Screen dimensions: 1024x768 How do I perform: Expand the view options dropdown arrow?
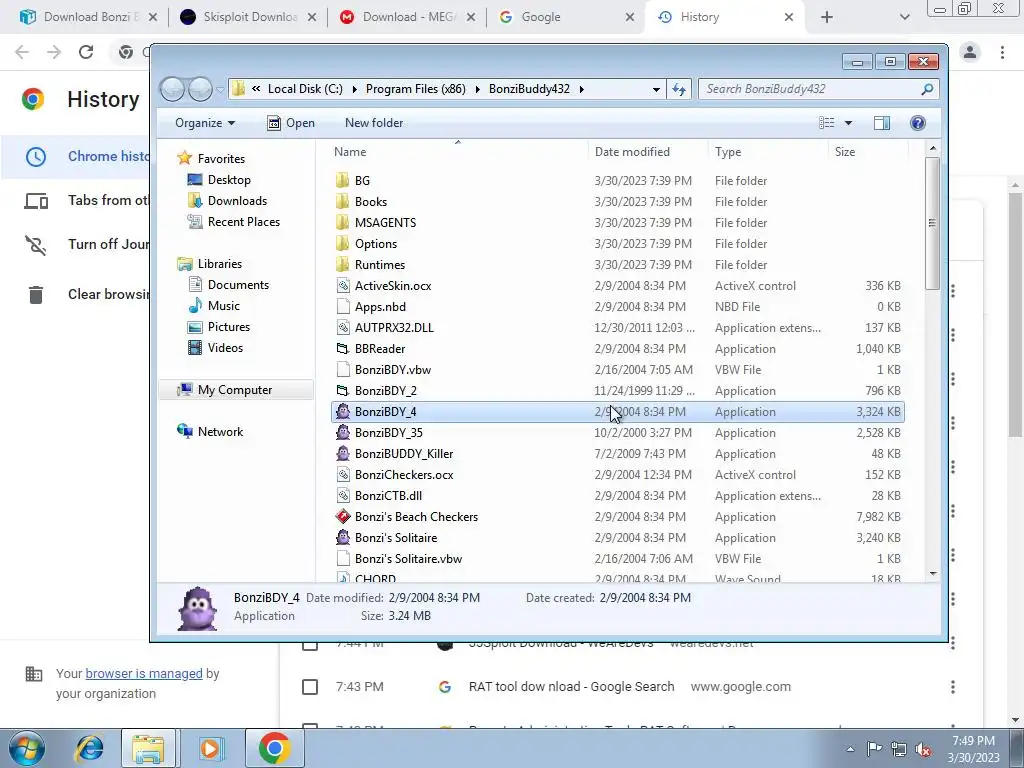point(848,123)
